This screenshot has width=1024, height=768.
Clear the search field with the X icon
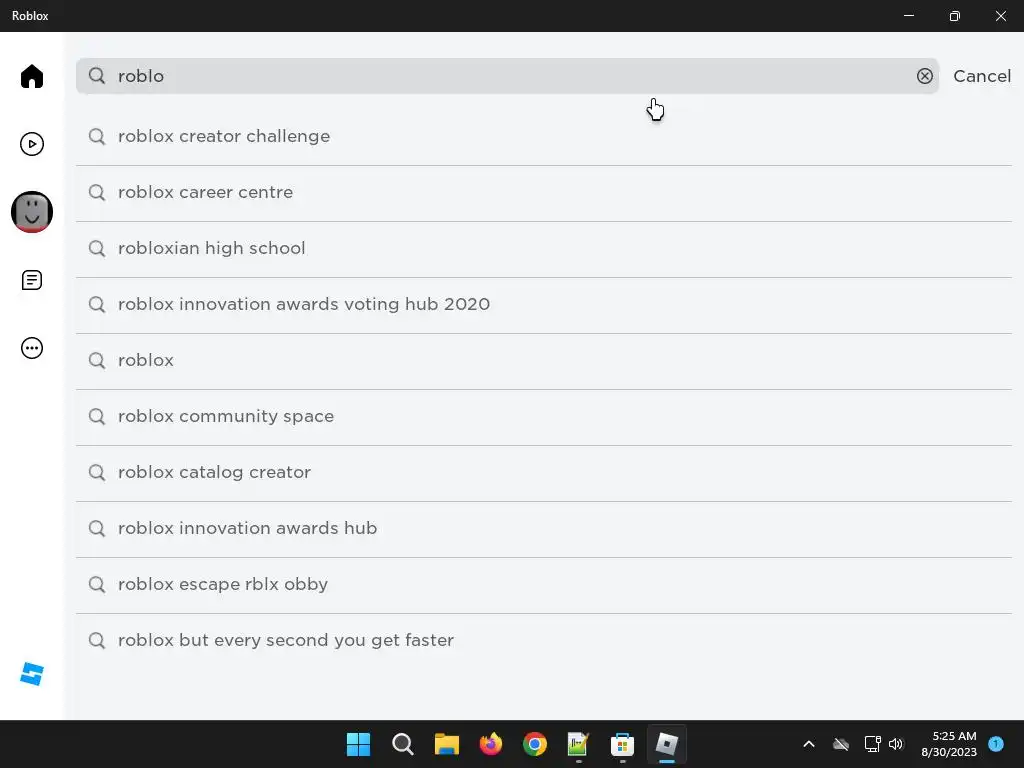(924, 76)
